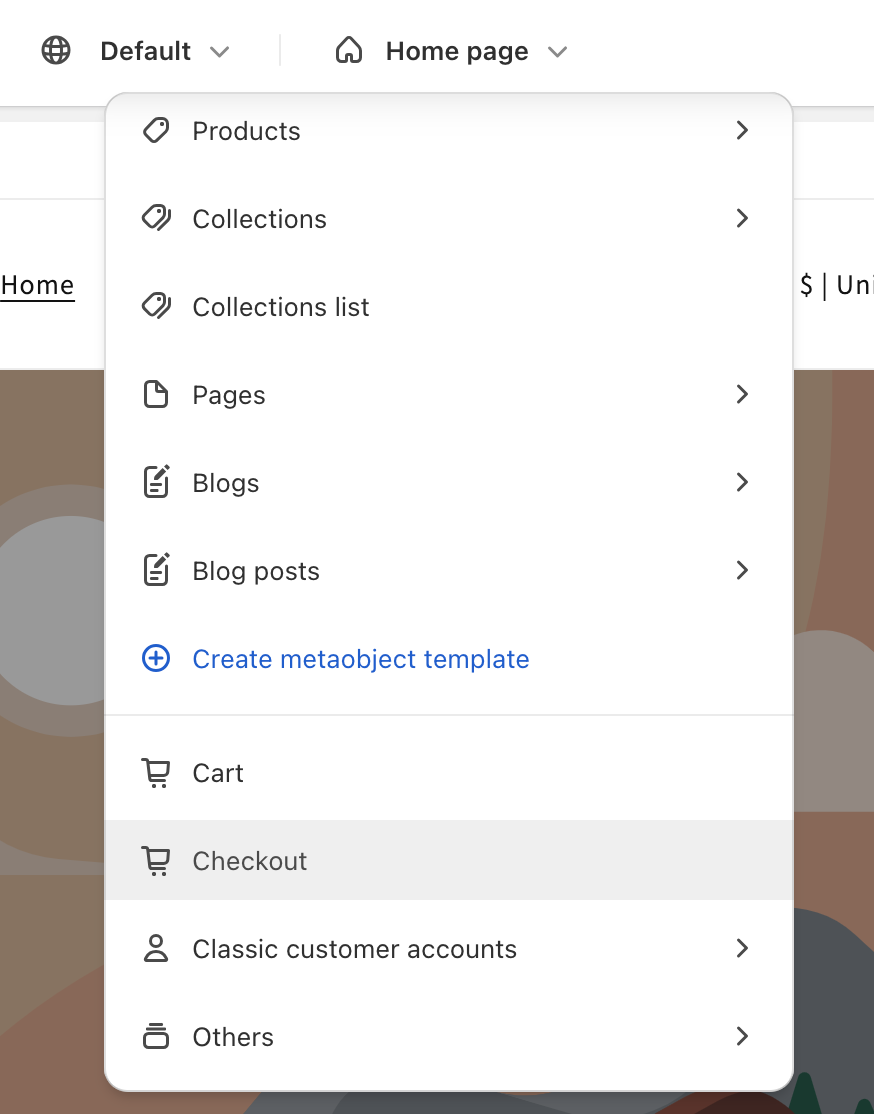The width and height of the screenshot is (874, 1114).
Task: Expand the Others submenu chevron
Action: pos(742,1037)
